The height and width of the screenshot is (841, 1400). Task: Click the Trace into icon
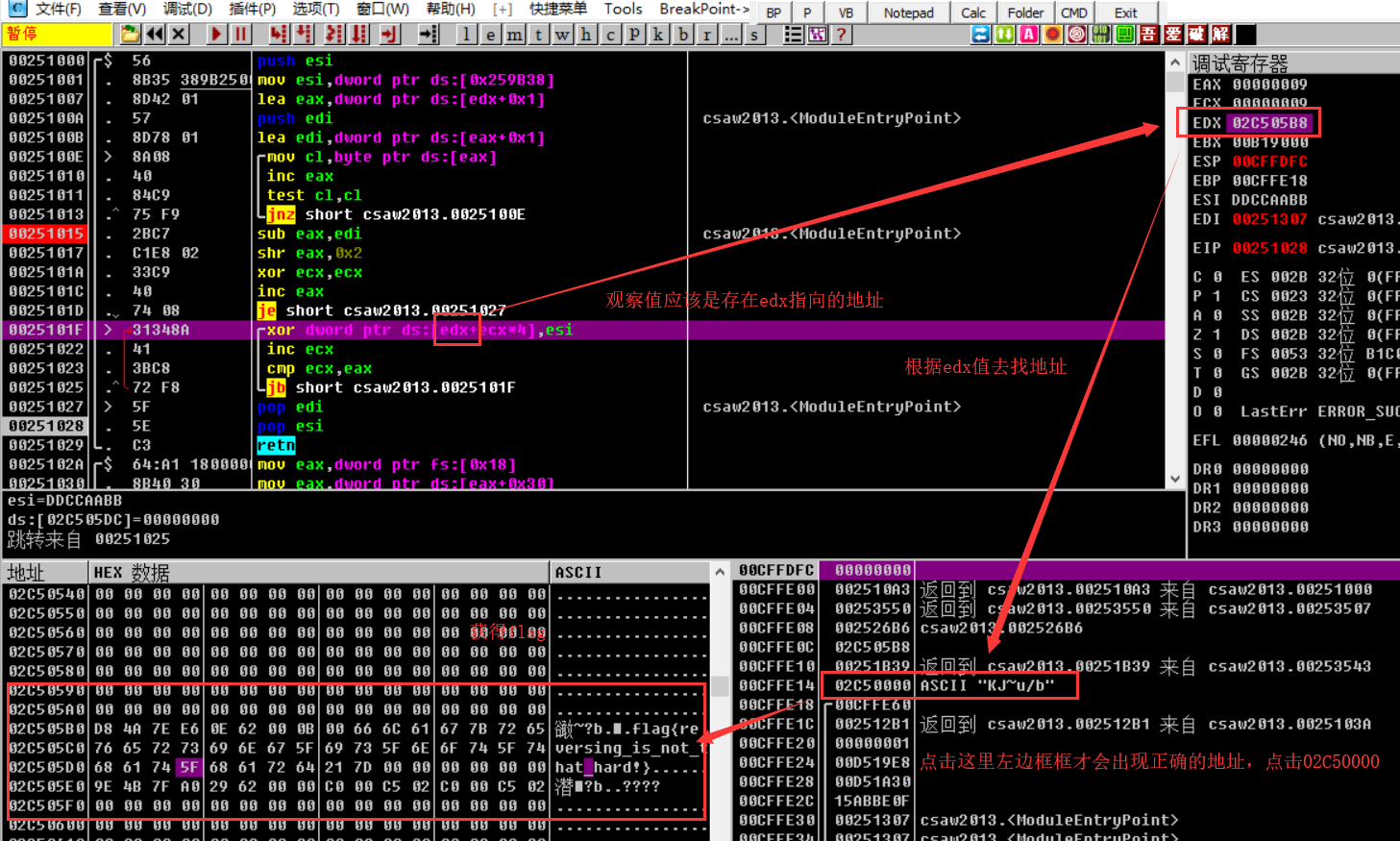(334, 35)
